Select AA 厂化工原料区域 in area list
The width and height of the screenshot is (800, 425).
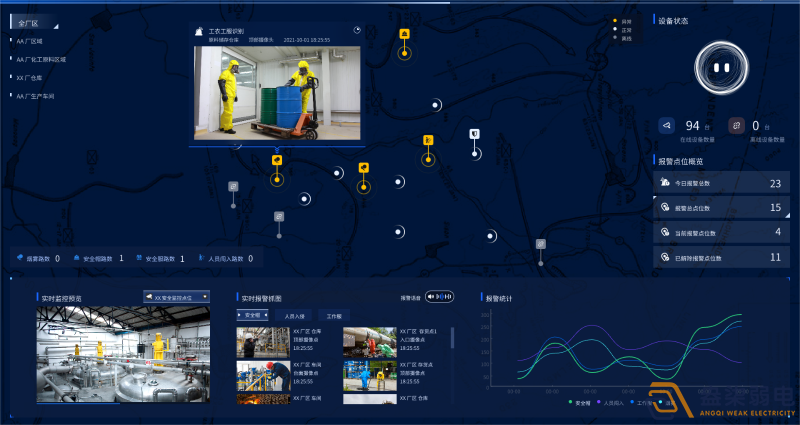[x=41, y=59]
